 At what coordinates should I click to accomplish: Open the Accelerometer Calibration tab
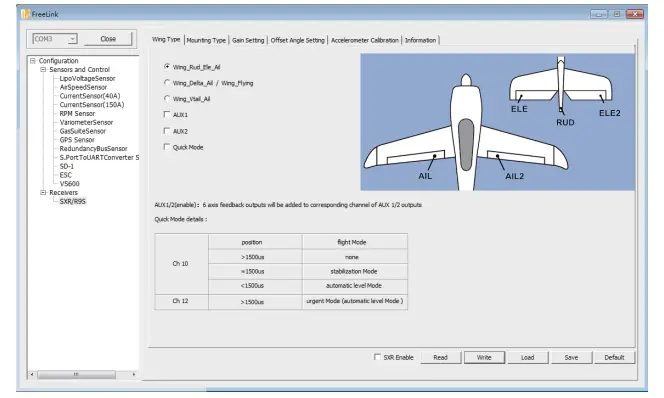(365, 40)
